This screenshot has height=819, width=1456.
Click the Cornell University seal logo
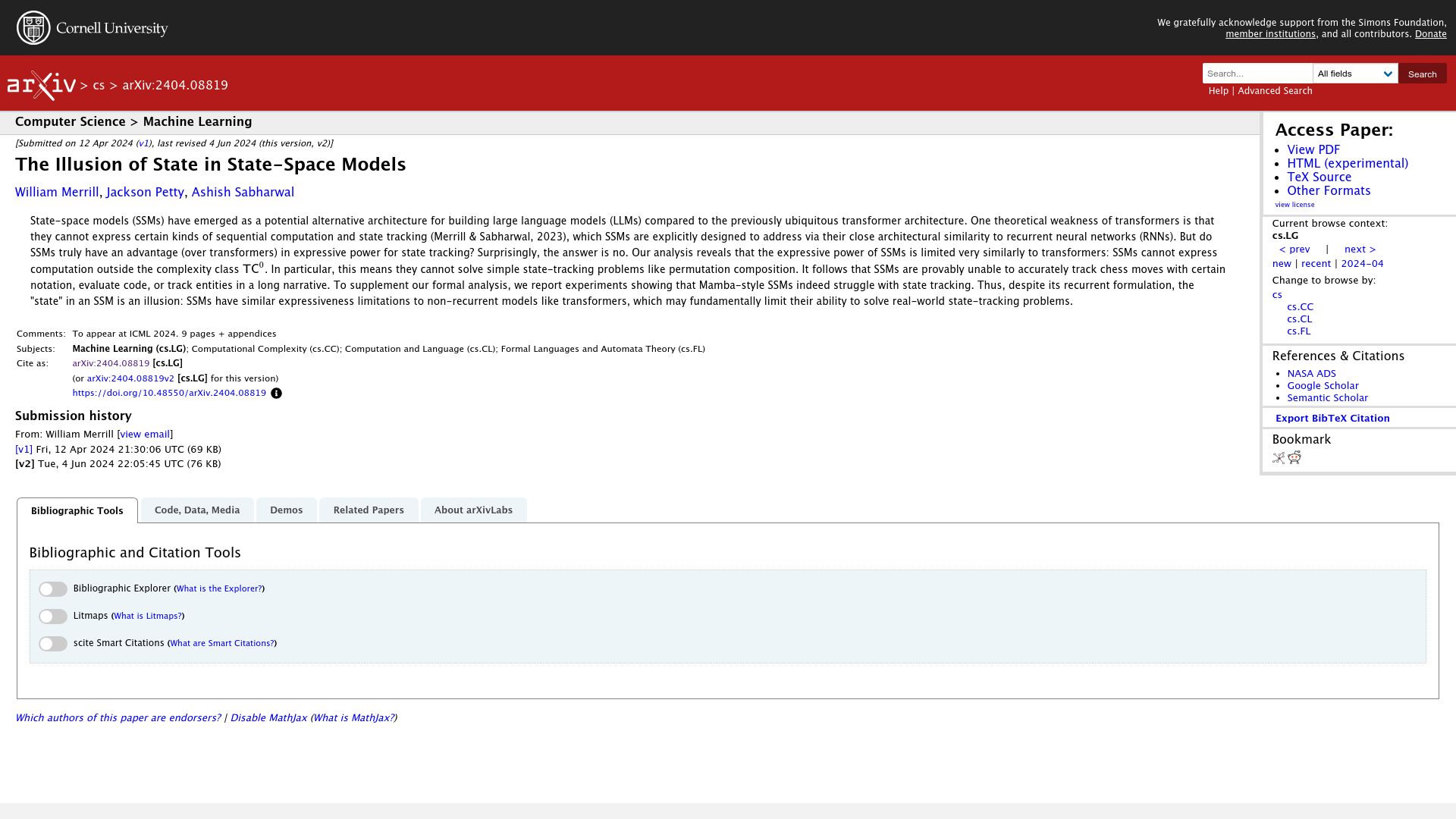[x=33, y=28]
